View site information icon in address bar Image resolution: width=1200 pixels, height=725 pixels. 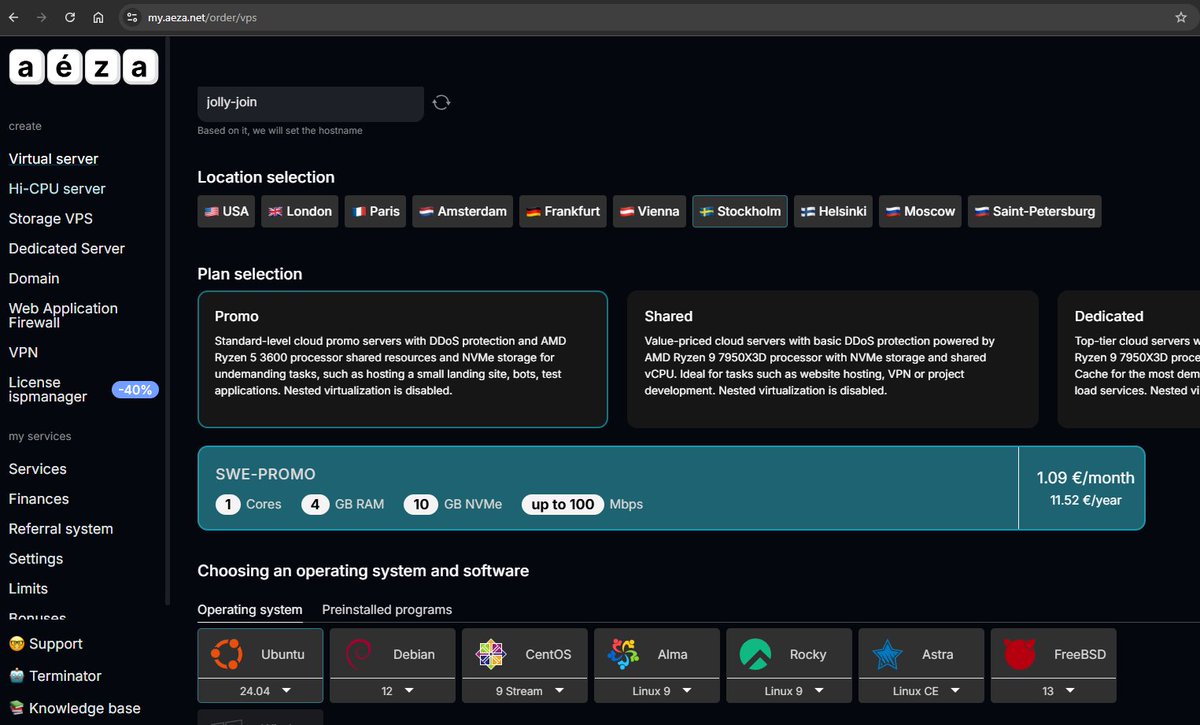point(132,17)
